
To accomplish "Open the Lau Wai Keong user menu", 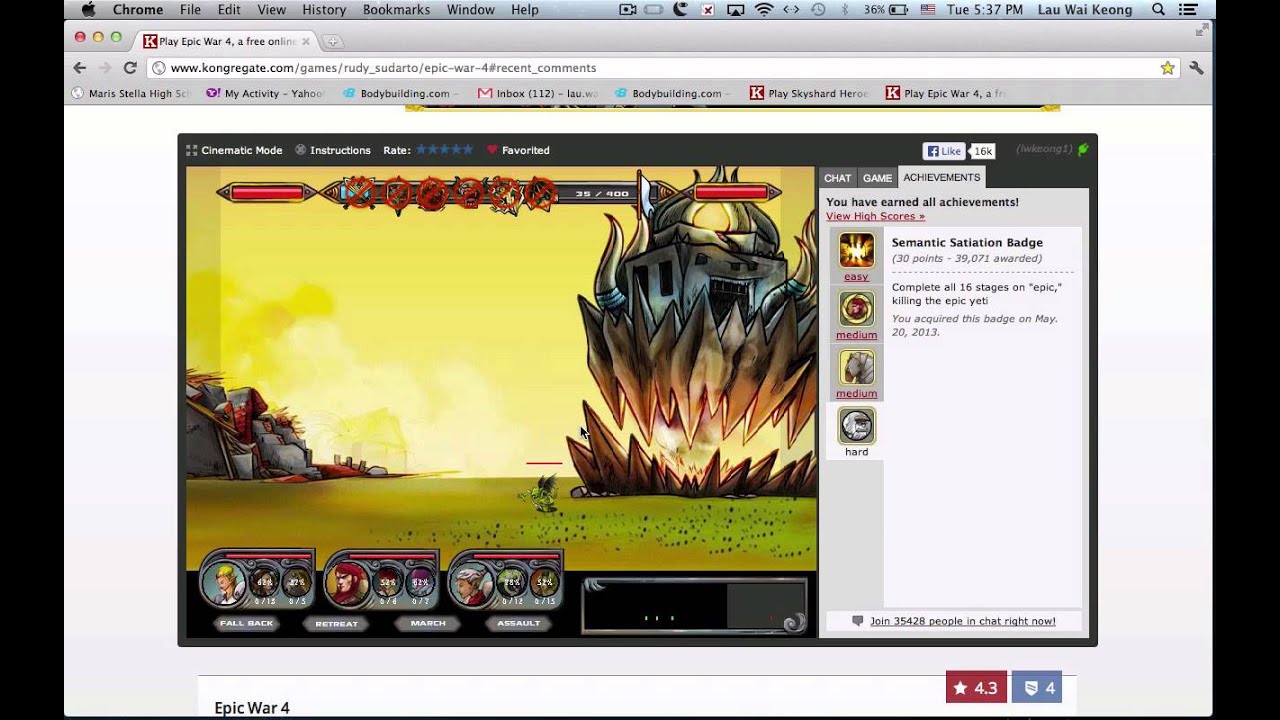I will 1086,10.
